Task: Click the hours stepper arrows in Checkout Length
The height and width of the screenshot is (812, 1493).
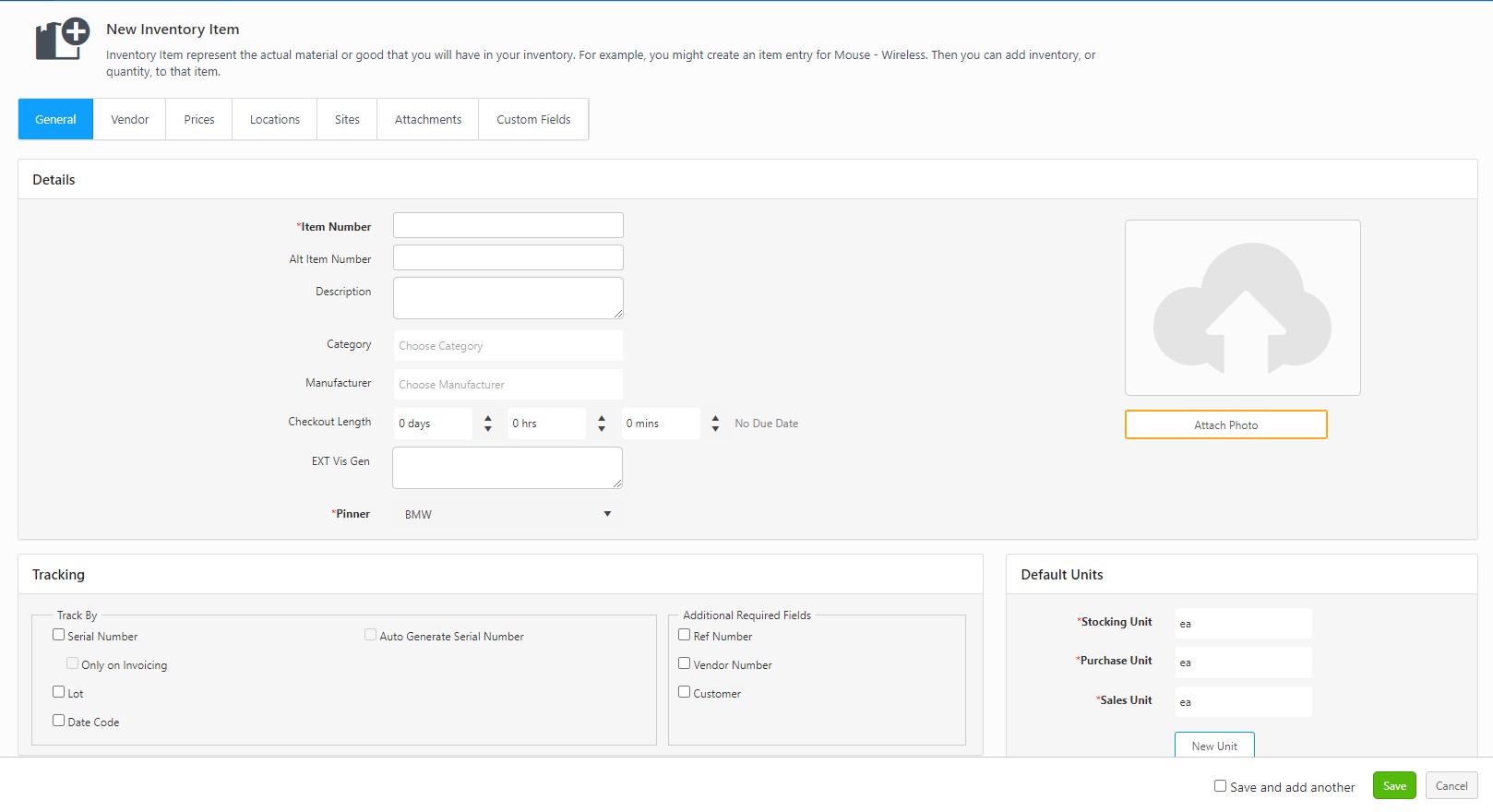Action: click(x=602, y=424)
